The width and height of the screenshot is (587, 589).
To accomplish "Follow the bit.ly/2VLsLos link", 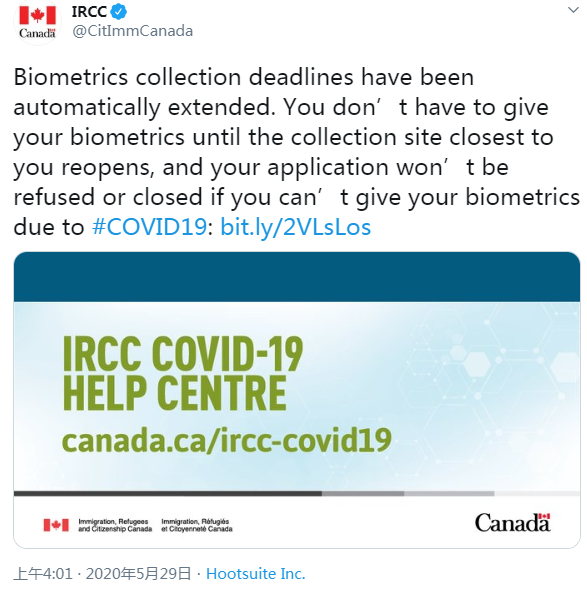I will click(x=296, y=228).
